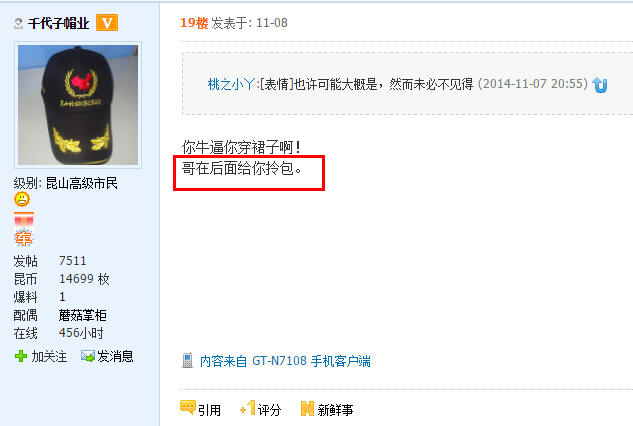Viewport: 633px width, 426px height.
Task: Open the quoted user 桃之小丫 link
Action: coord(231,84)
